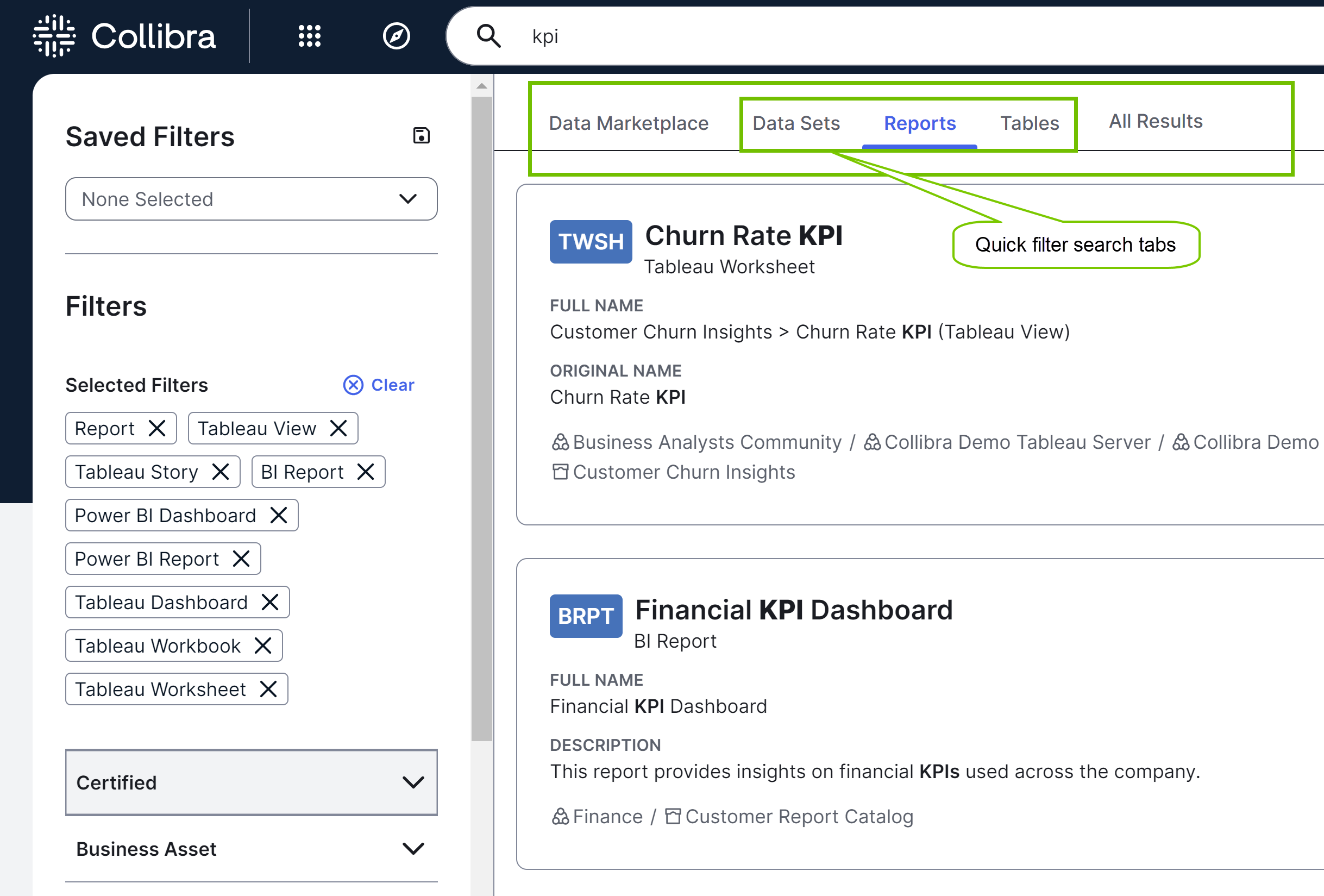Open Collibra Demo Tableau Server community

[x=1018, y=442]
